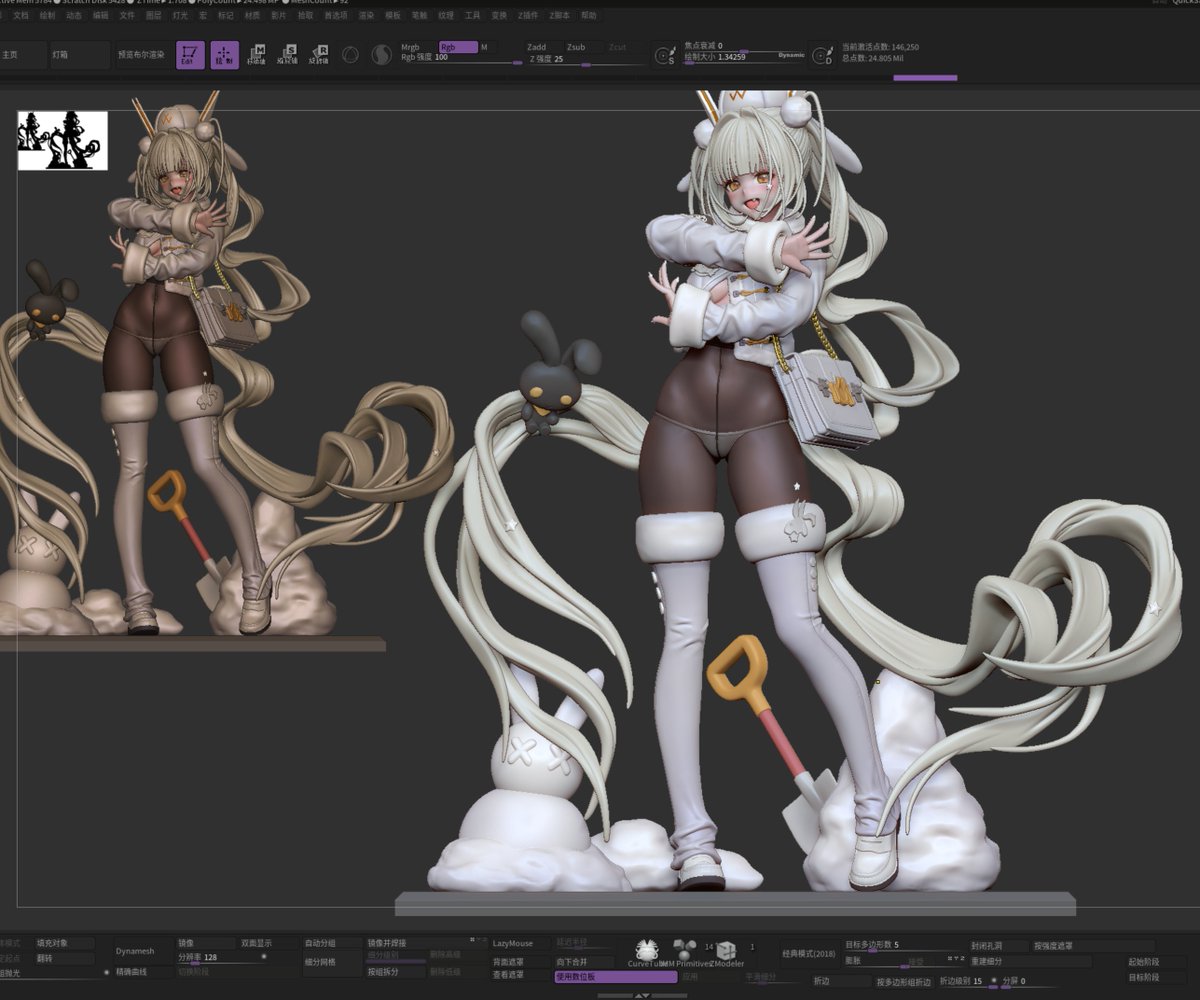Click the 镜像 button

pos(204,943)
